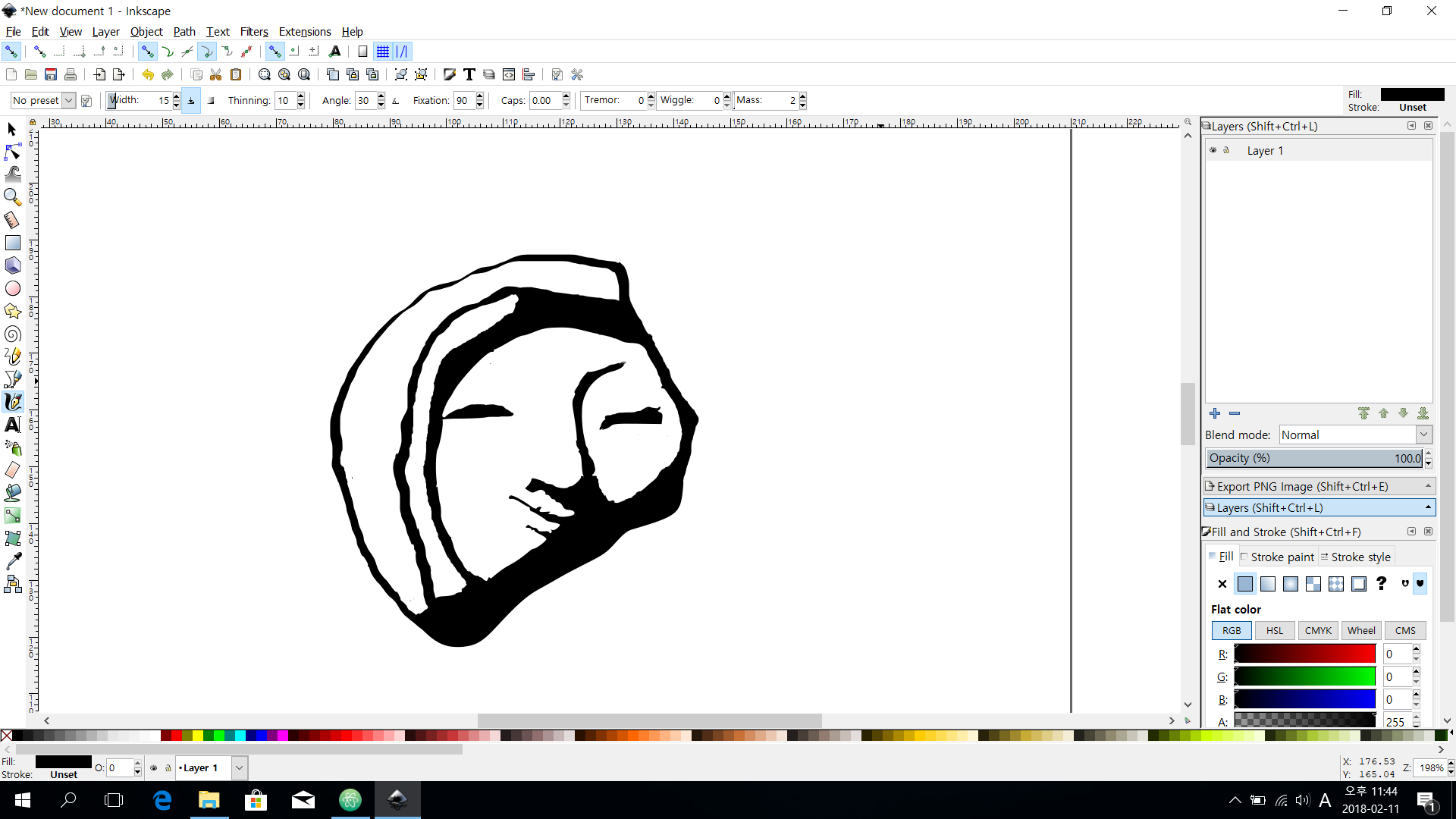Viewport: 1456px width, 819px height.
Task: Select the Ellipse circle tool
Action: coord(12,288)
